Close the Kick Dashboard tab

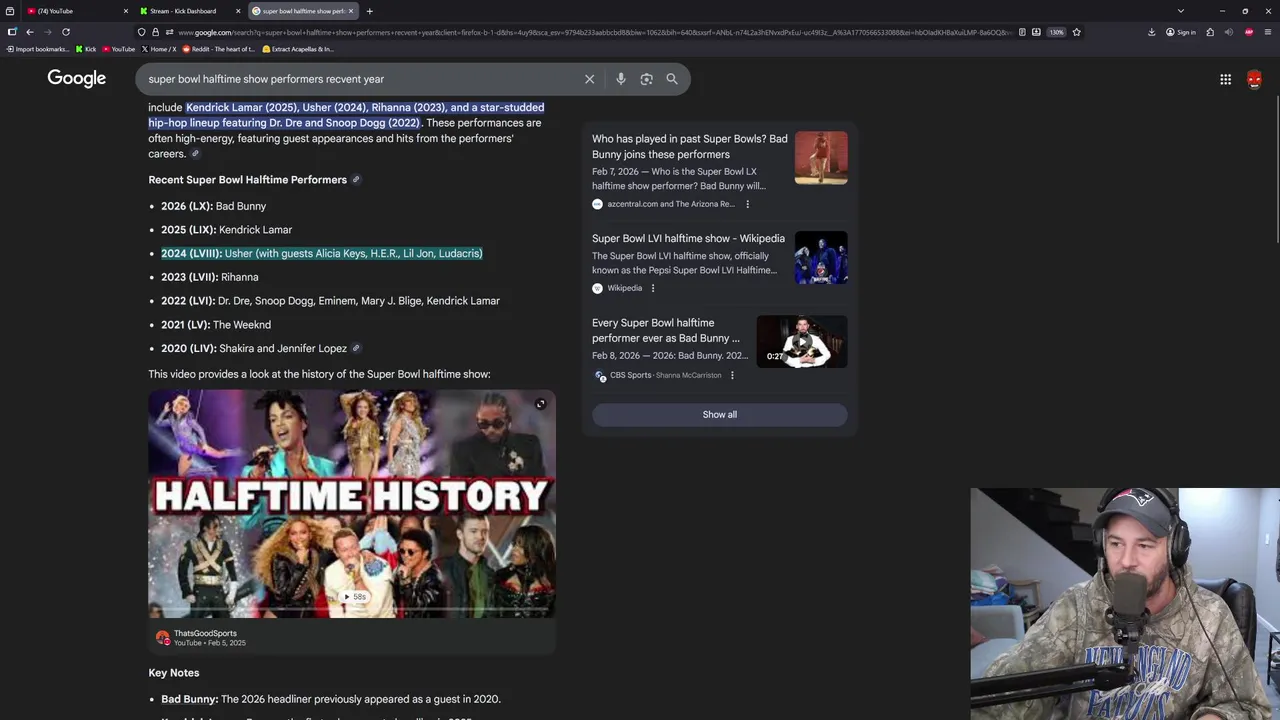click(238, 11)
